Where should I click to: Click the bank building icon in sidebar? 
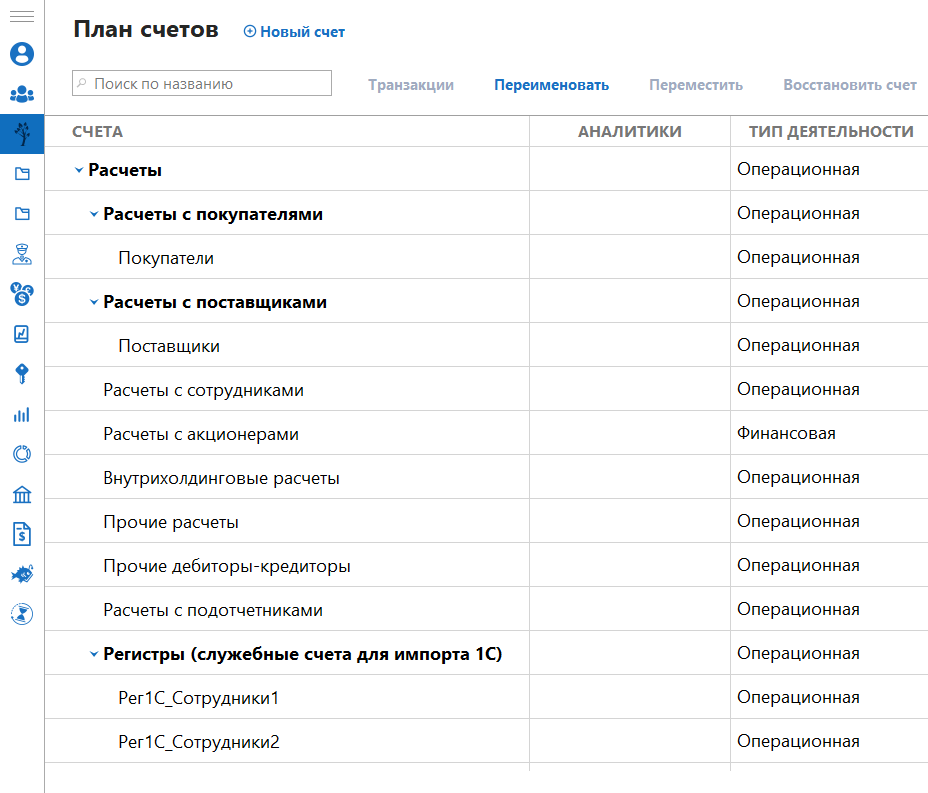pyautogui.click(x=21, y=494)
